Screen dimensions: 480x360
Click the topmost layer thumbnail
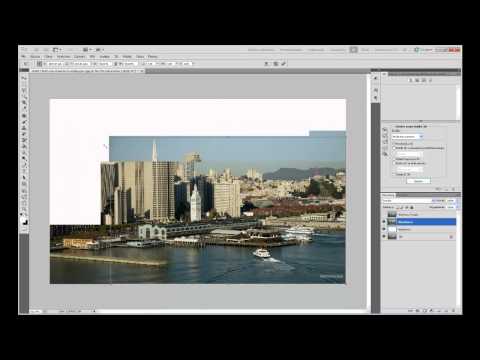392,214
